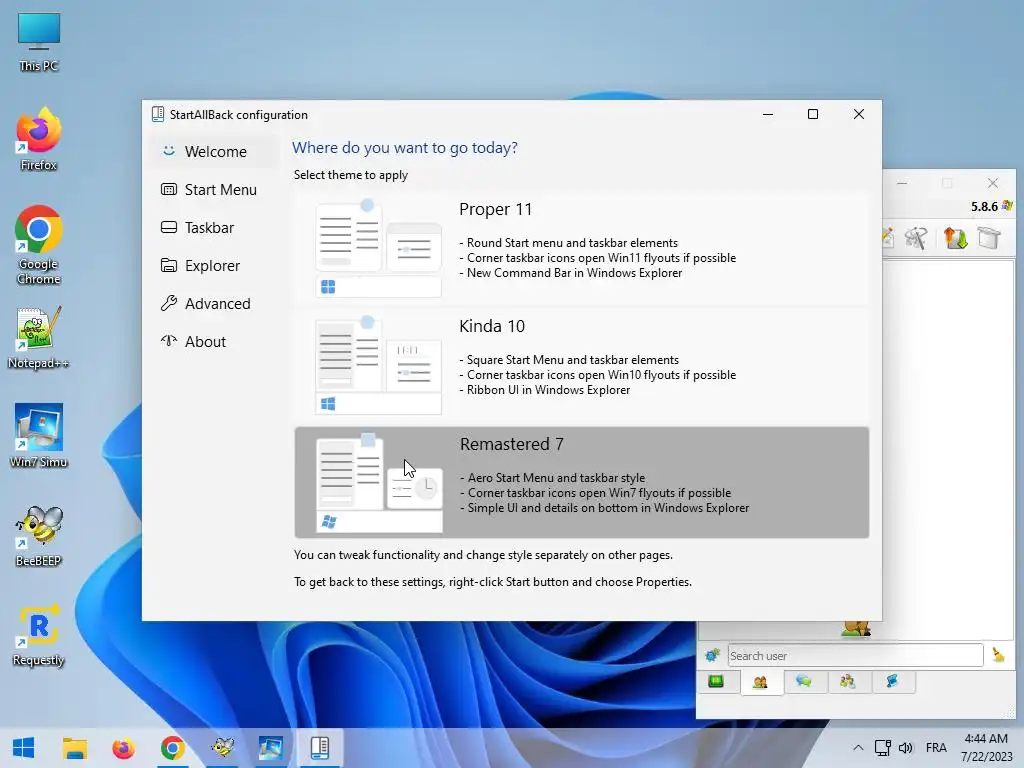Click BeeBEEP bee logo beside version 5.8.6
Screen dimensions: 1024x768
click(1008, 206)
